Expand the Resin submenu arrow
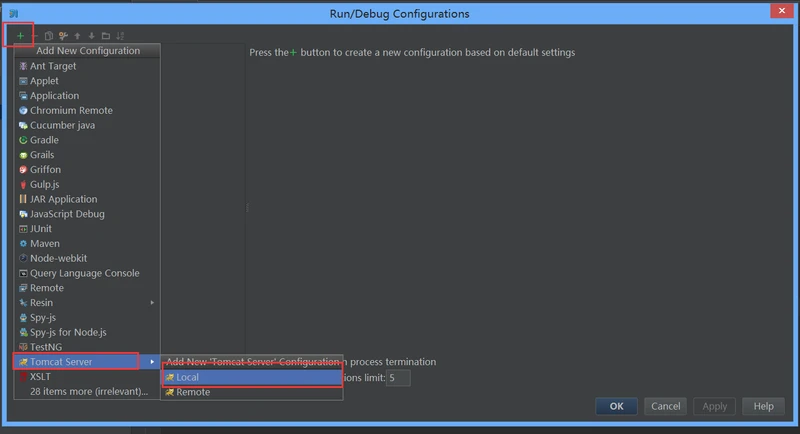800x434 pixels. pyautogui.click(x=152, y=302)
